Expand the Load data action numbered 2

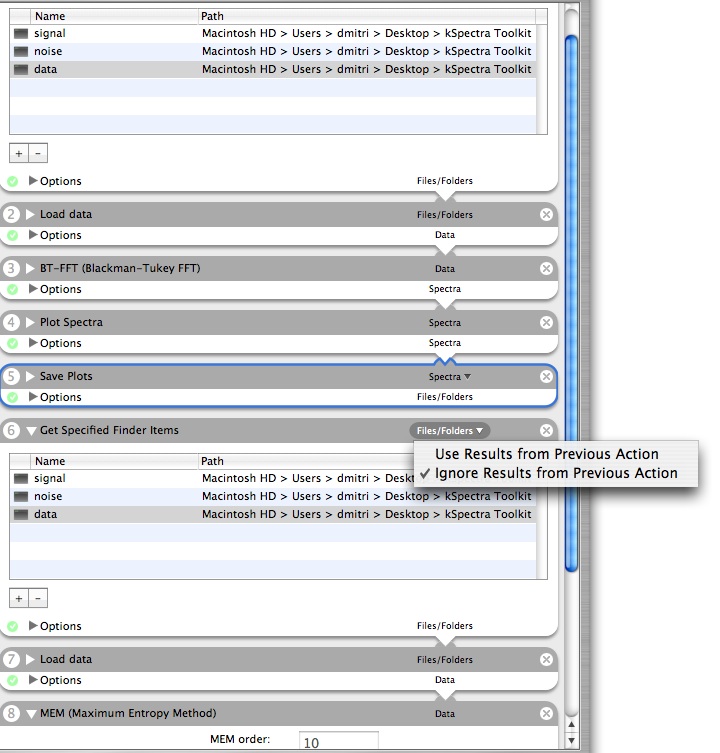point(30,214)
